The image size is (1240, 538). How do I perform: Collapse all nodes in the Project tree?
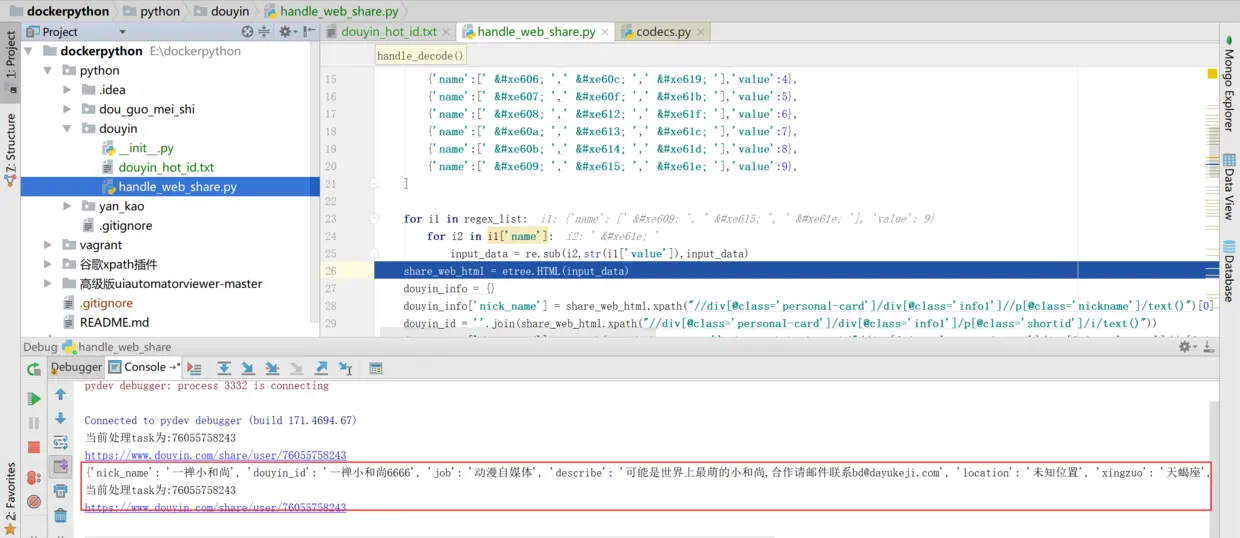tap(264, 32)
